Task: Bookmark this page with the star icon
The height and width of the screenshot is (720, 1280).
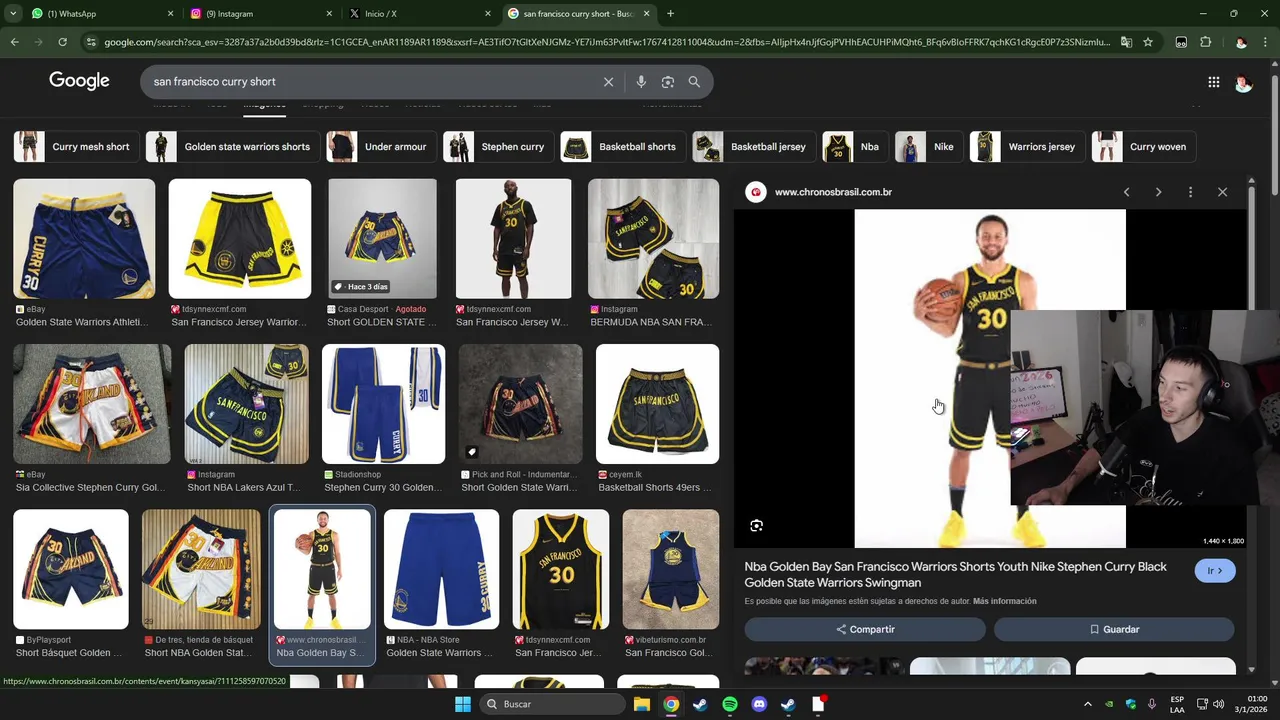Action: (x=1148, y=42)
